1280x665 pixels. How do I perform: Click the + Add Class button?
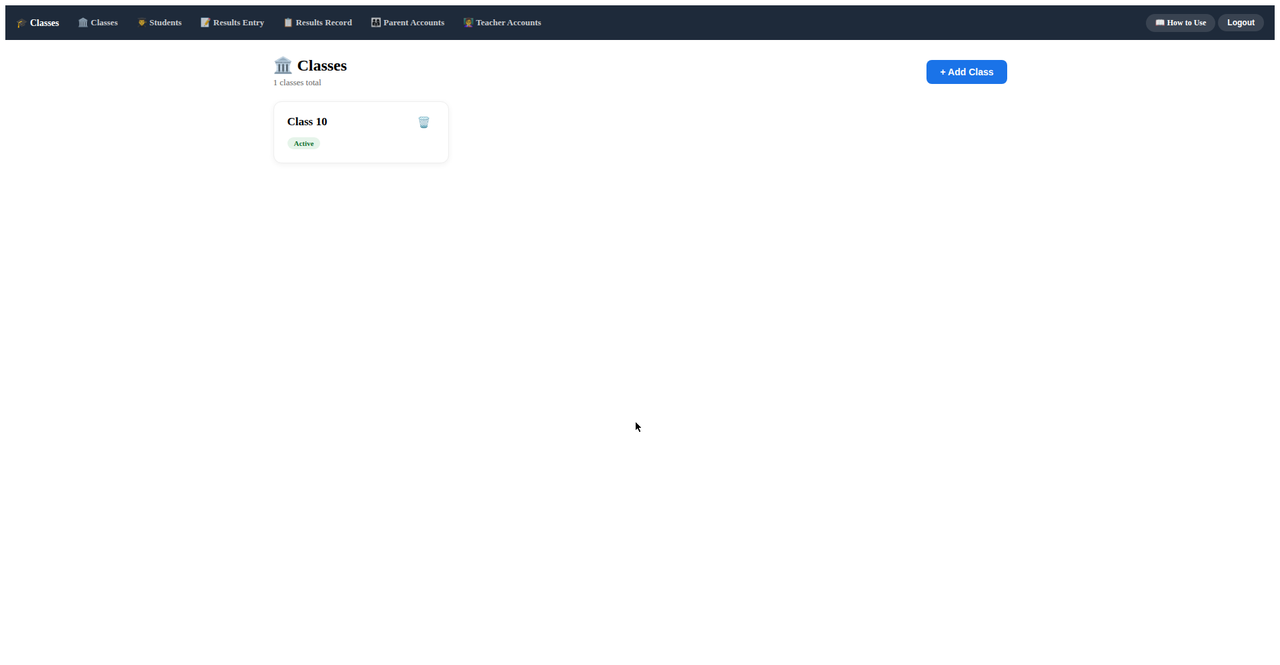(x=966, y=72)
